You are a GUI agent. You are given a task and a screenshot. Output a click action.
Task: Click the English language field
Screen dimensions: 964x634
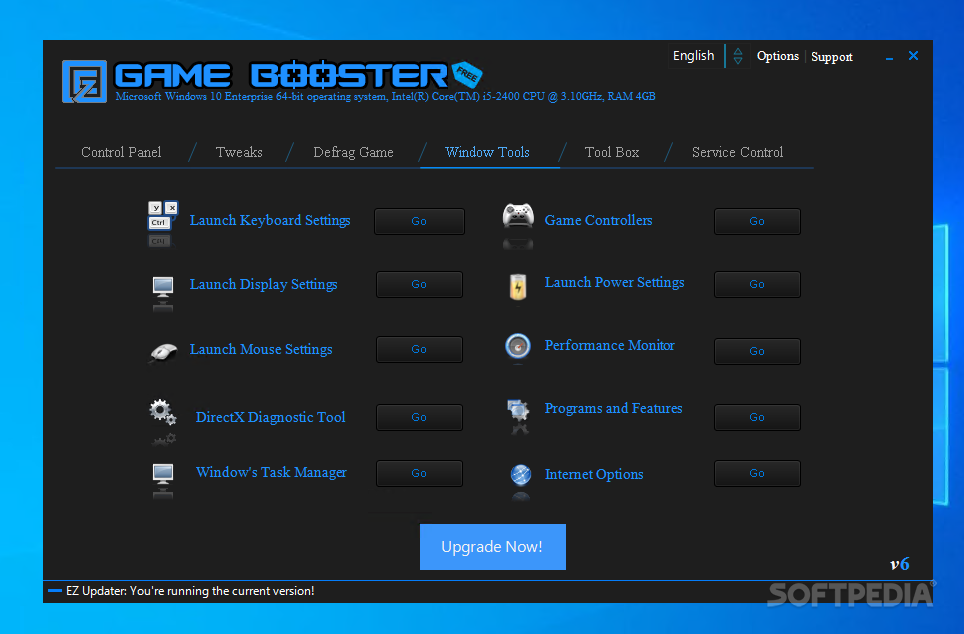click(693, 55)
